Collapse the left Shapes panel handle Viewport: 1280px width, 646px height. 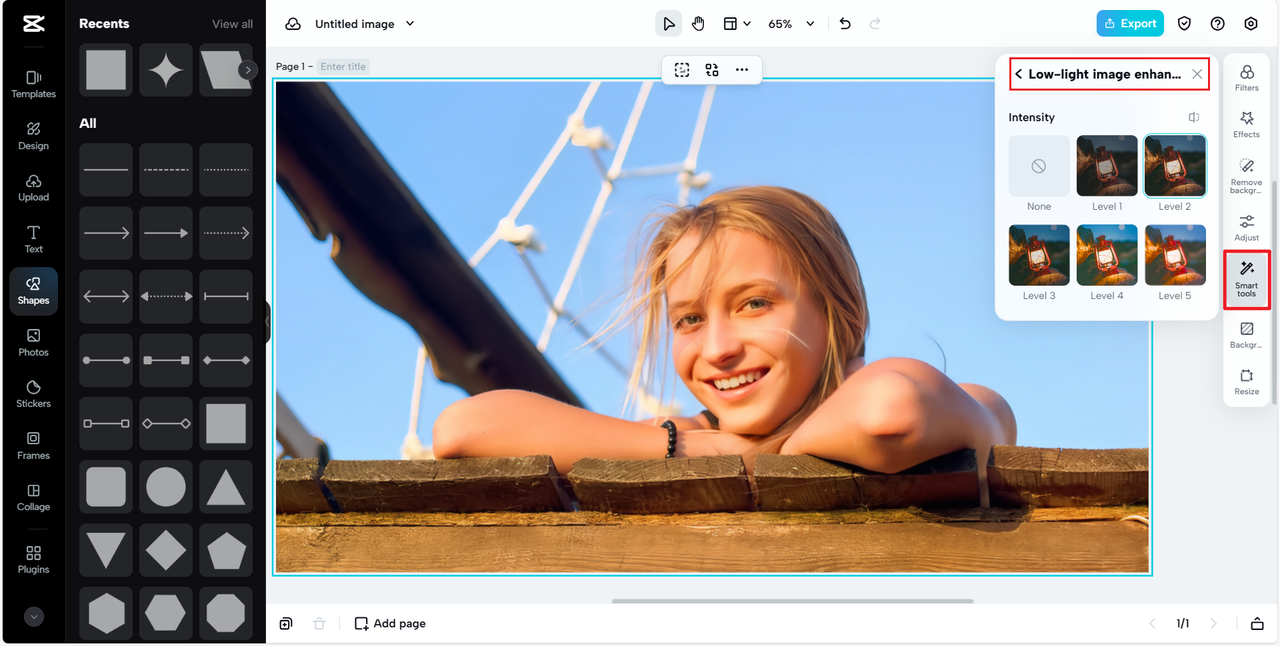[x=268, y=322]
